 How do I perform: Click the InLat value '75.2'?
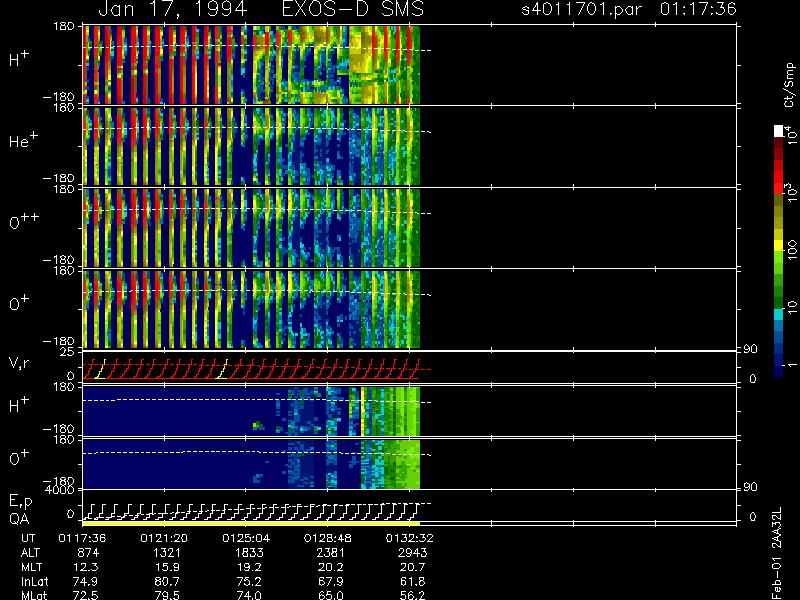(249, 581)
